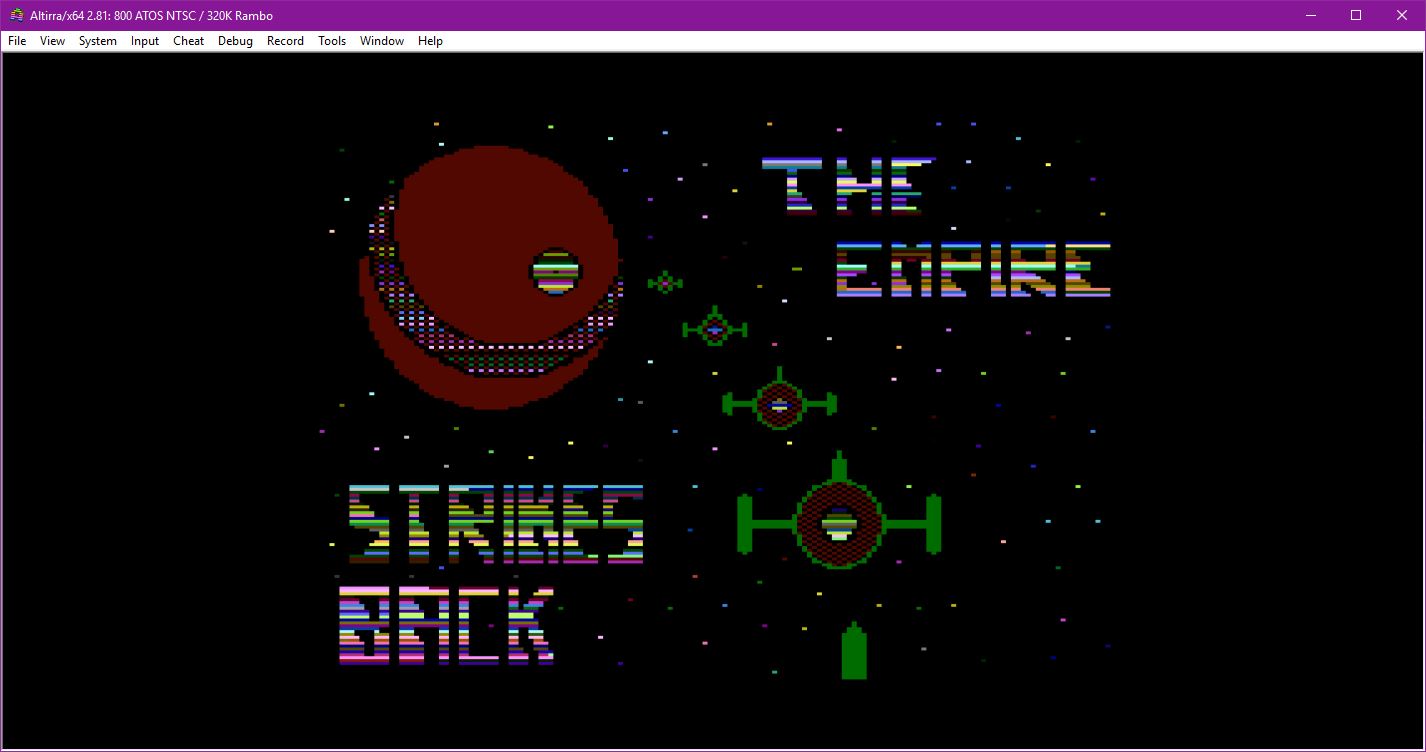
Task: Open the Tools menu
Action: 332,41
